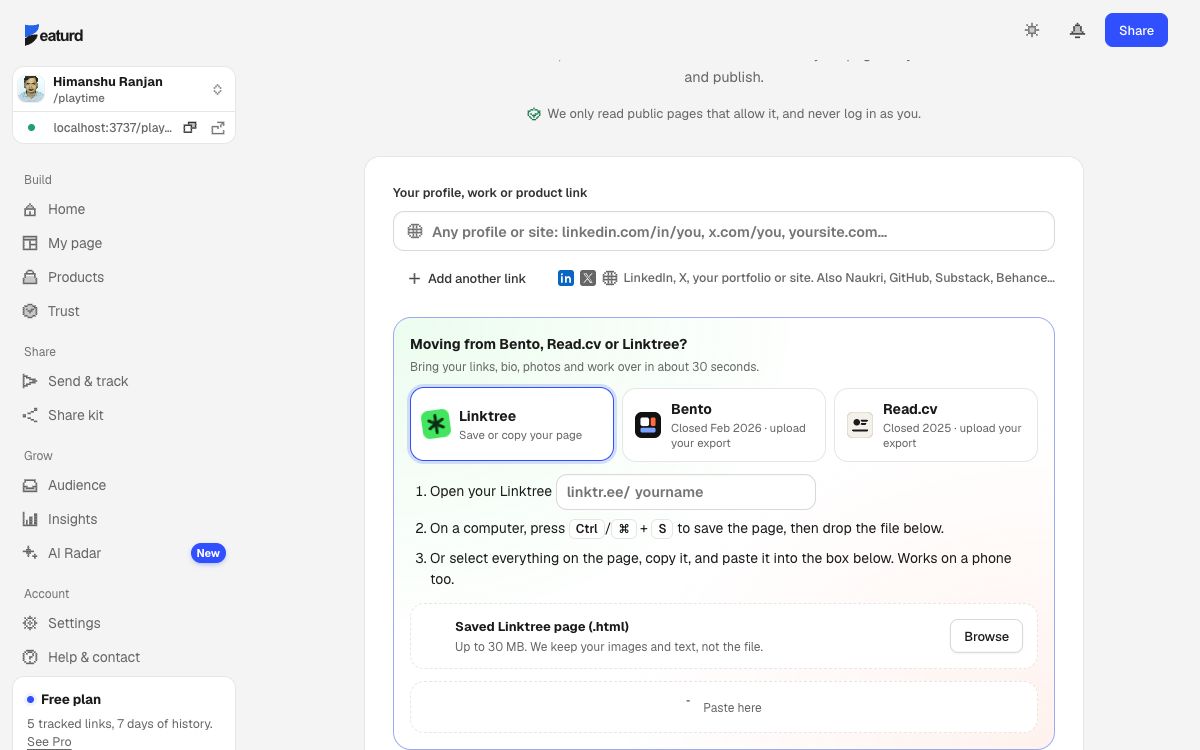Click the localhost:3737/play... address text
This screenshot has height=750, width=1200.
(112, 128)
